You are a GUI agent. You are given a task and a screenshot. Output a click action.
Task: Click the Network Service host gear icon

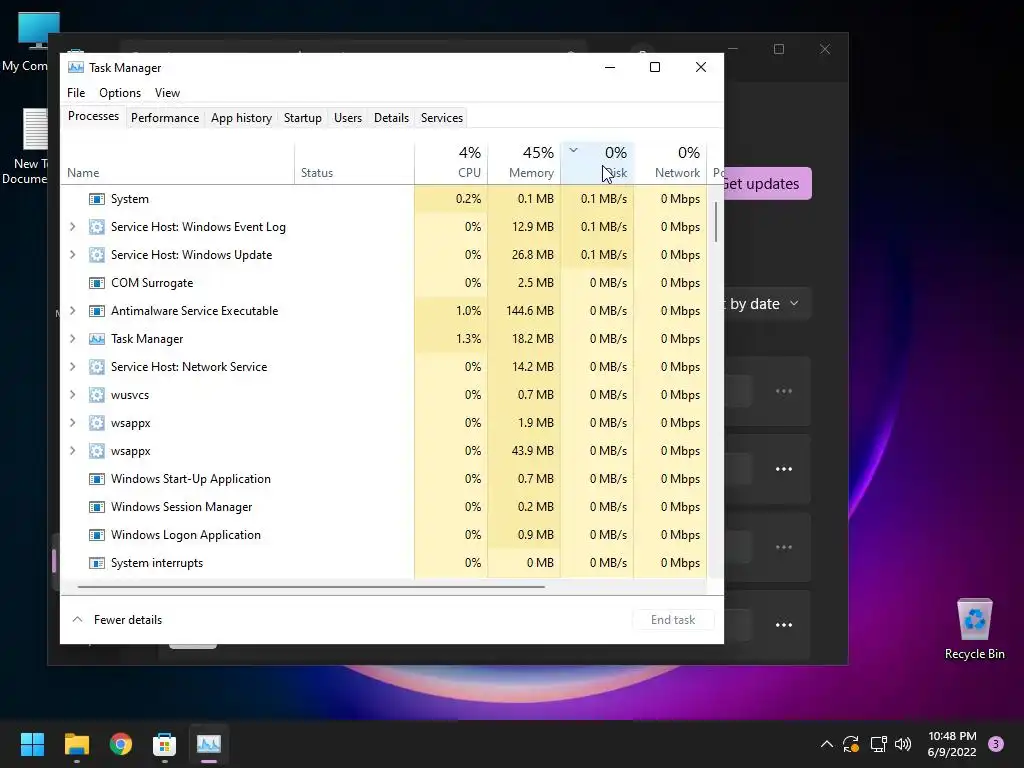click(x=97, y=367)
